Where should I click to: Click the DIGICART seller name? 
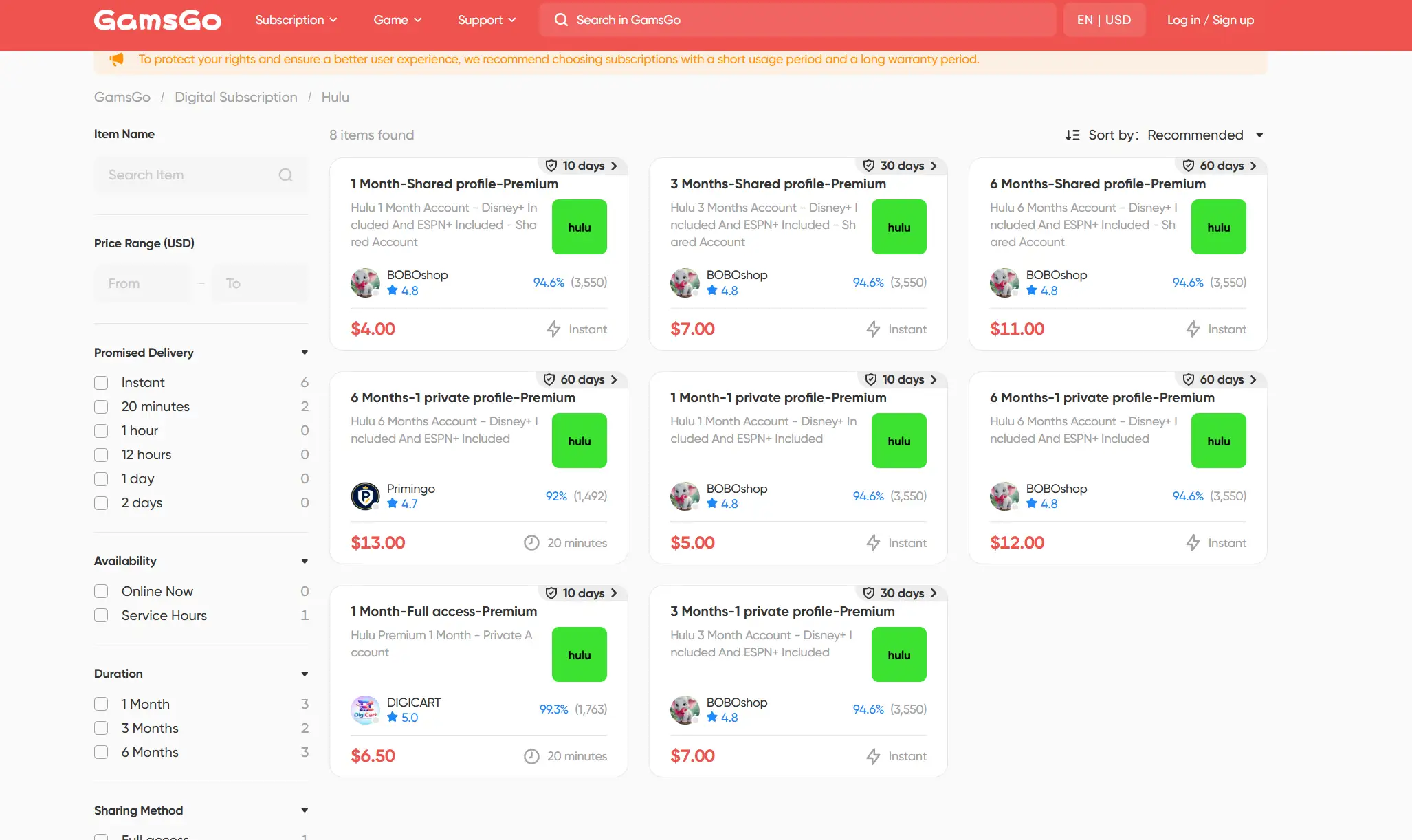tap(414, 703)
